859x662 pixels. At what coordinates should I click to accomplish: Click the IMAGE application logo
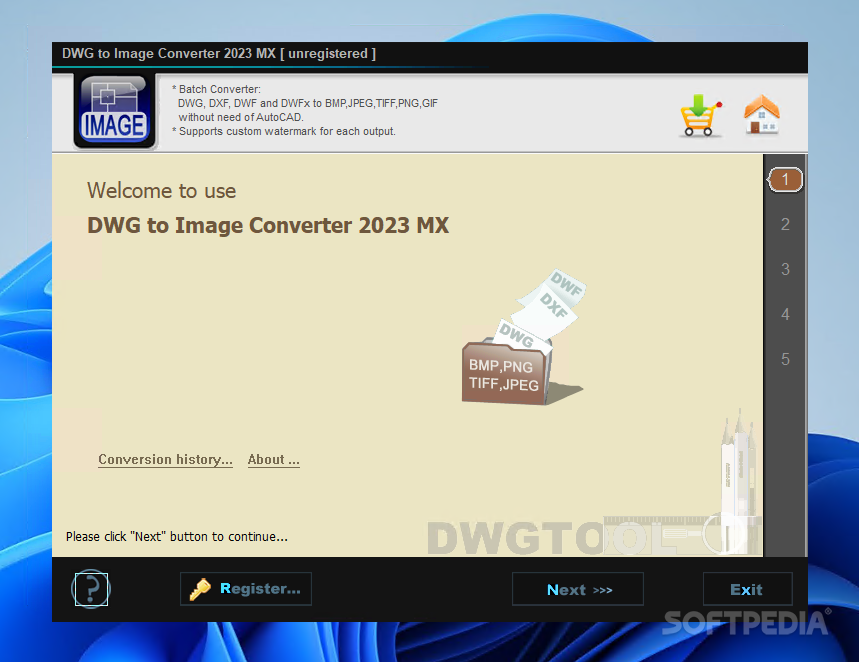click(x=114, y=111)
